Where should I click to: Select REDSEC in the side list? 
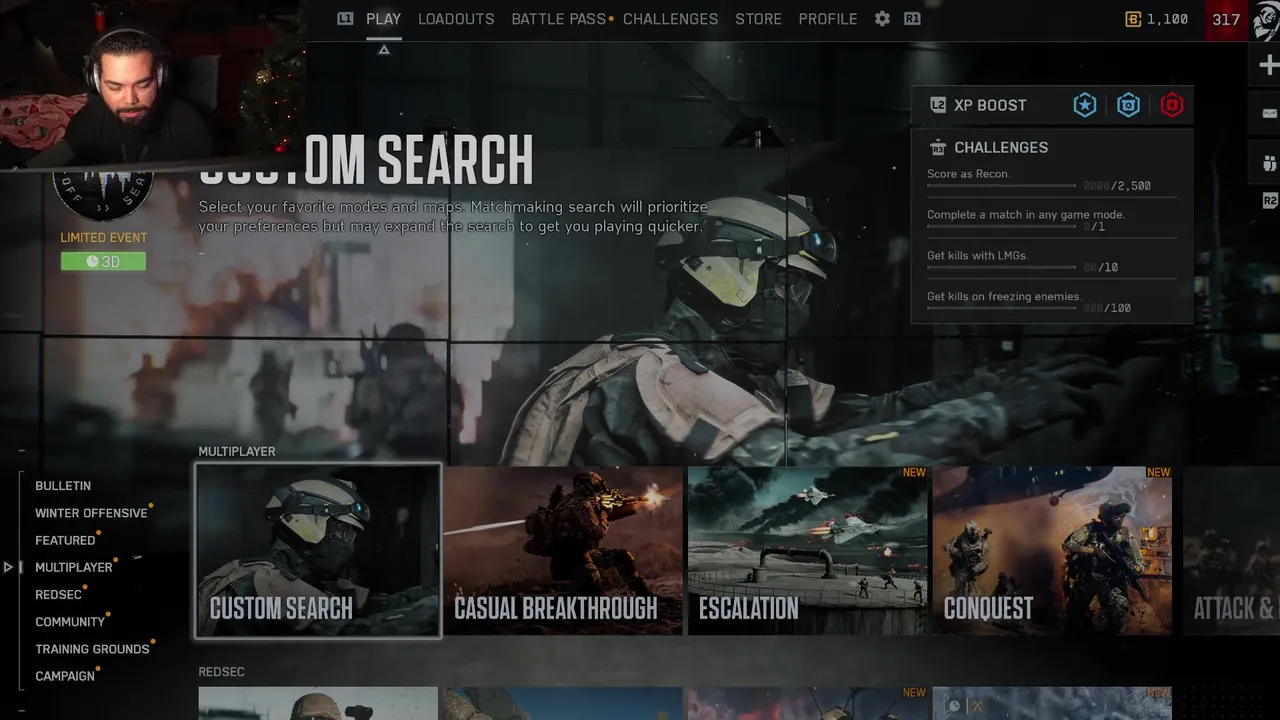pos(58,595)
